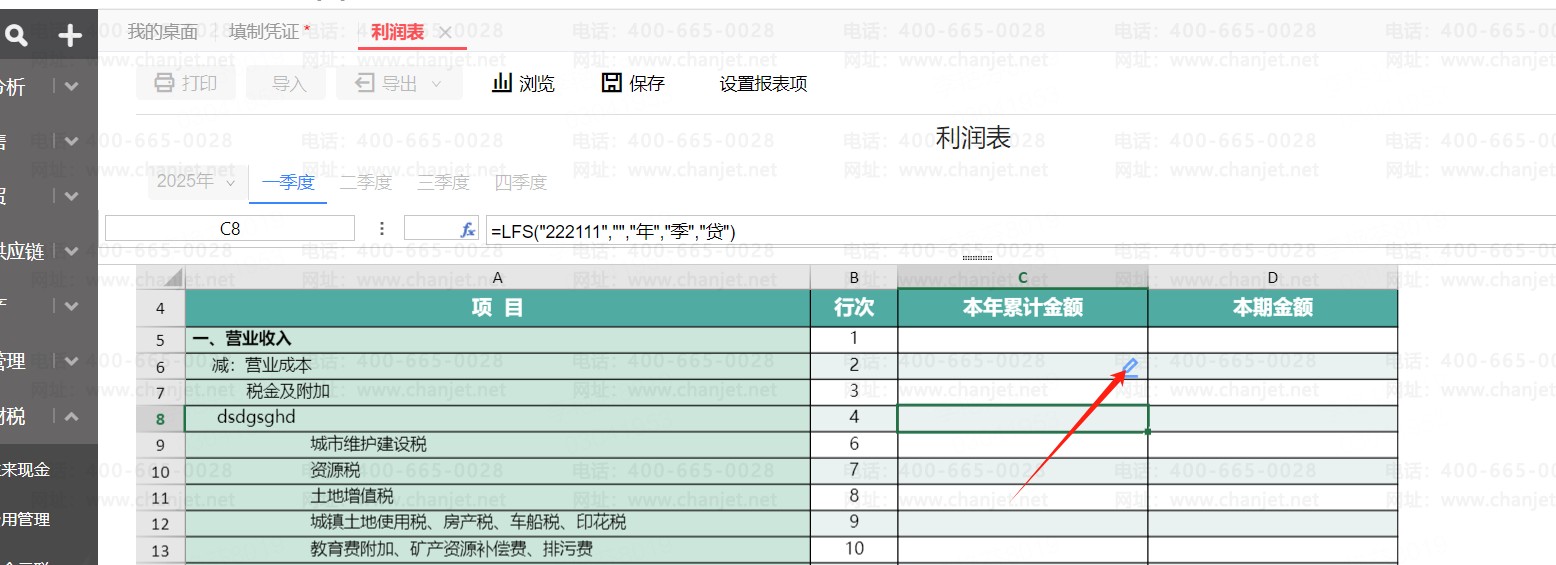Open the 导出 export dropdown
This screenshot has width=1556, height=565.
tap(399, 83)
